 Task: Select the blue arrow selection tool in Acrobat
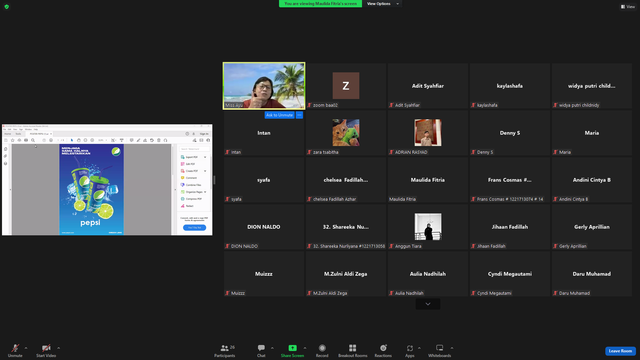(72, 140)
